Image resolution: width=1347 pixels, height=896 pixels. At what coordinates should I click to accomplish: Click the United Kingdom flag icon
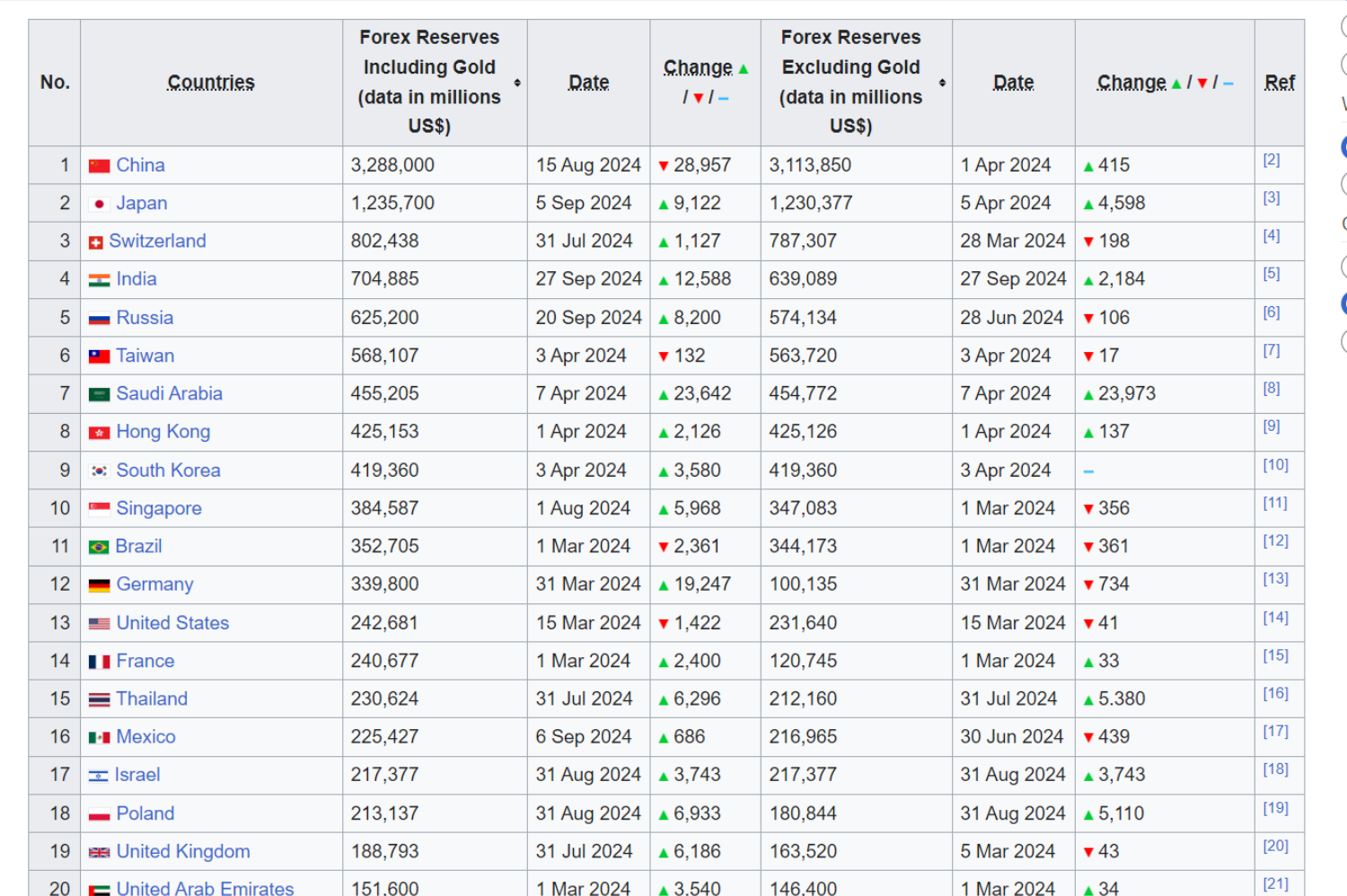click(99, 852)
